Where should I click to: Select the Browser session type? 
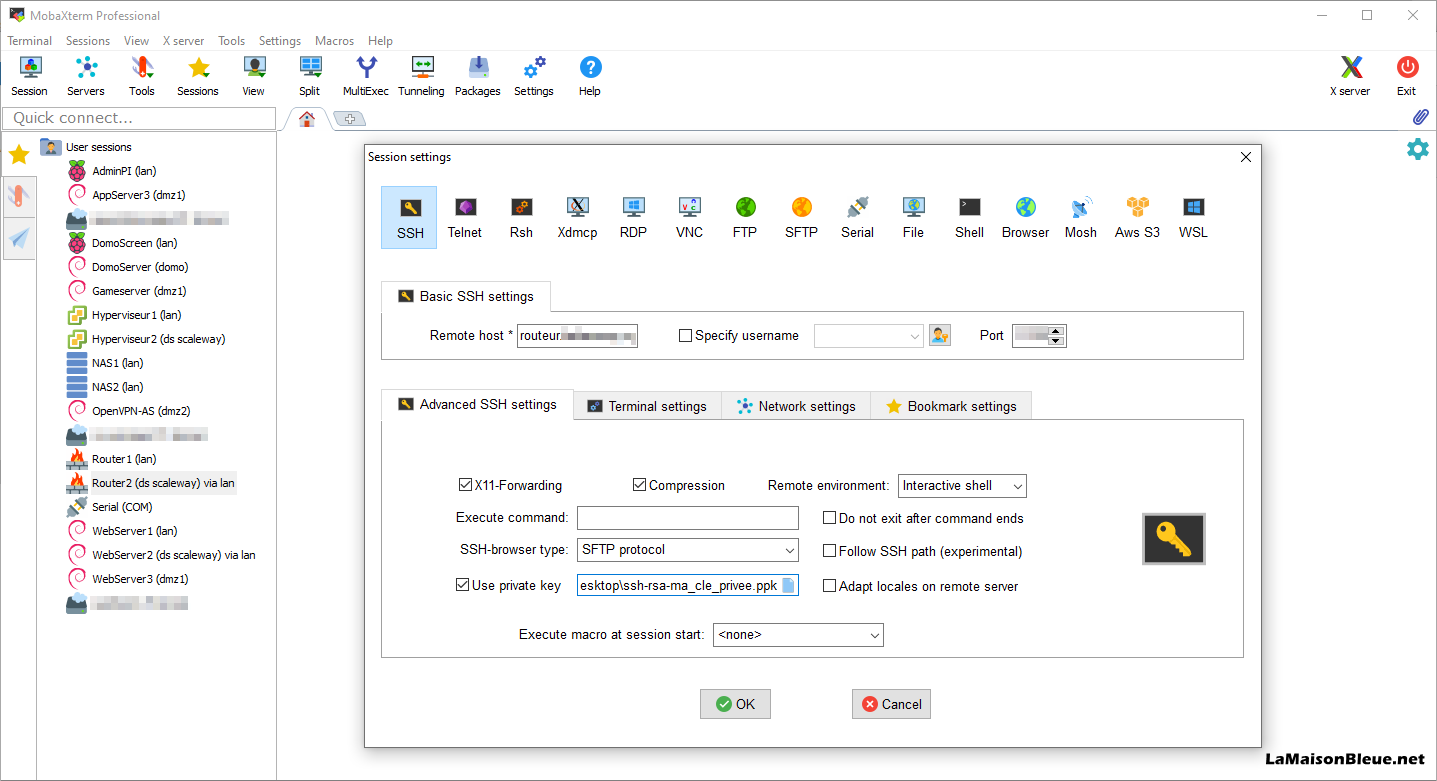click(x=1025, y=217)
